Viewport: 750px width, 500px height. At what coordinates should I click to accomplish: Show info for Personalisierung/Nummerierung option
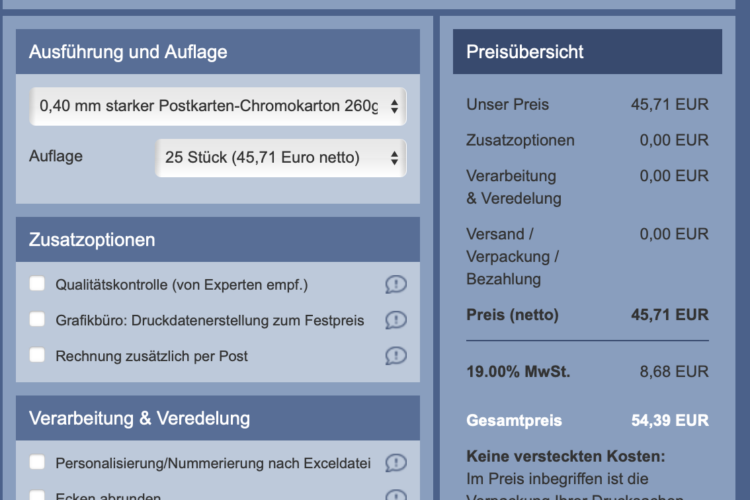[x=396, y=463]
